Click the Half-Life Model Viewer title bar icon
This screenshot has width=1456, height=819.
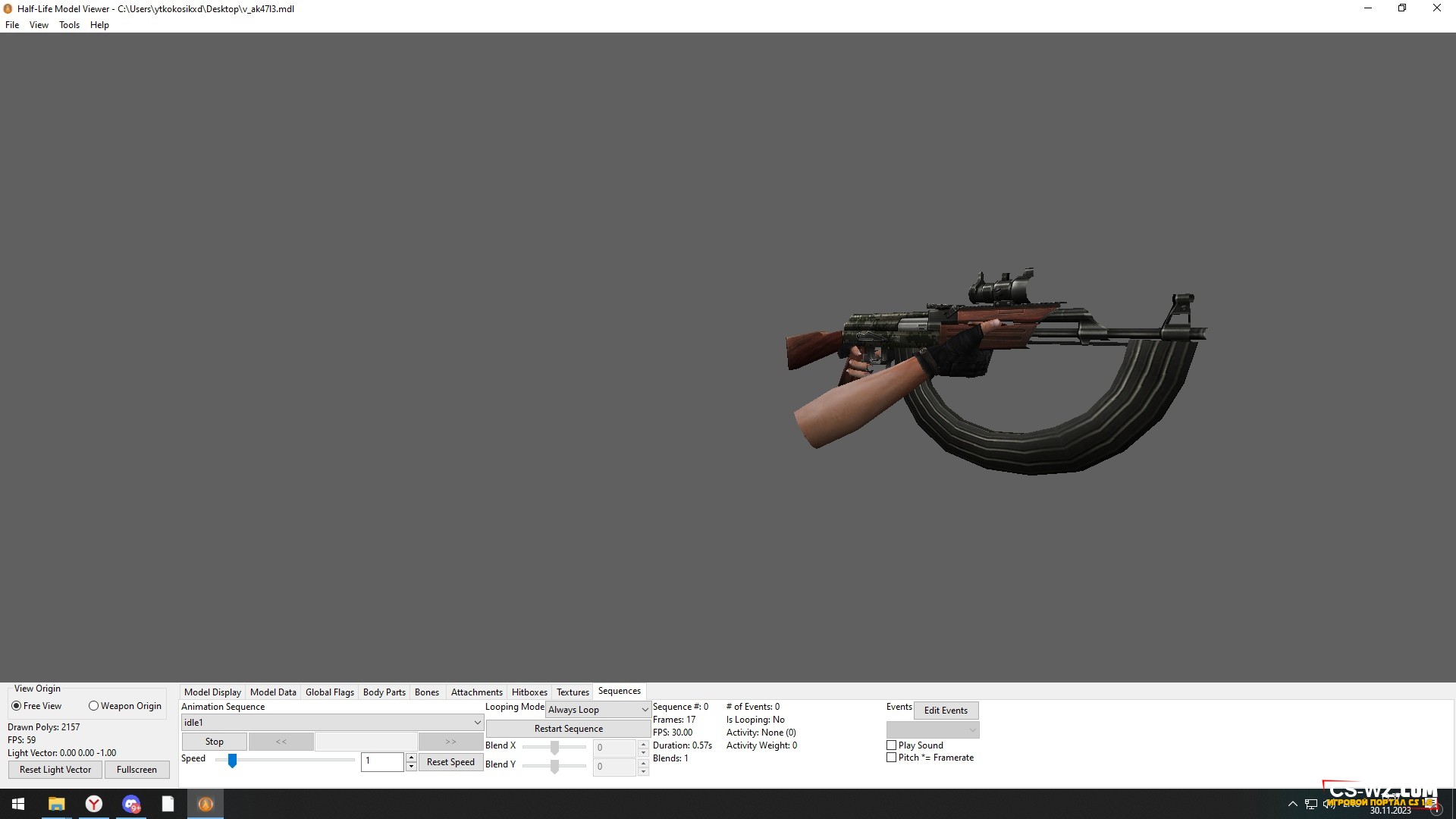click(x=8, y=9)
